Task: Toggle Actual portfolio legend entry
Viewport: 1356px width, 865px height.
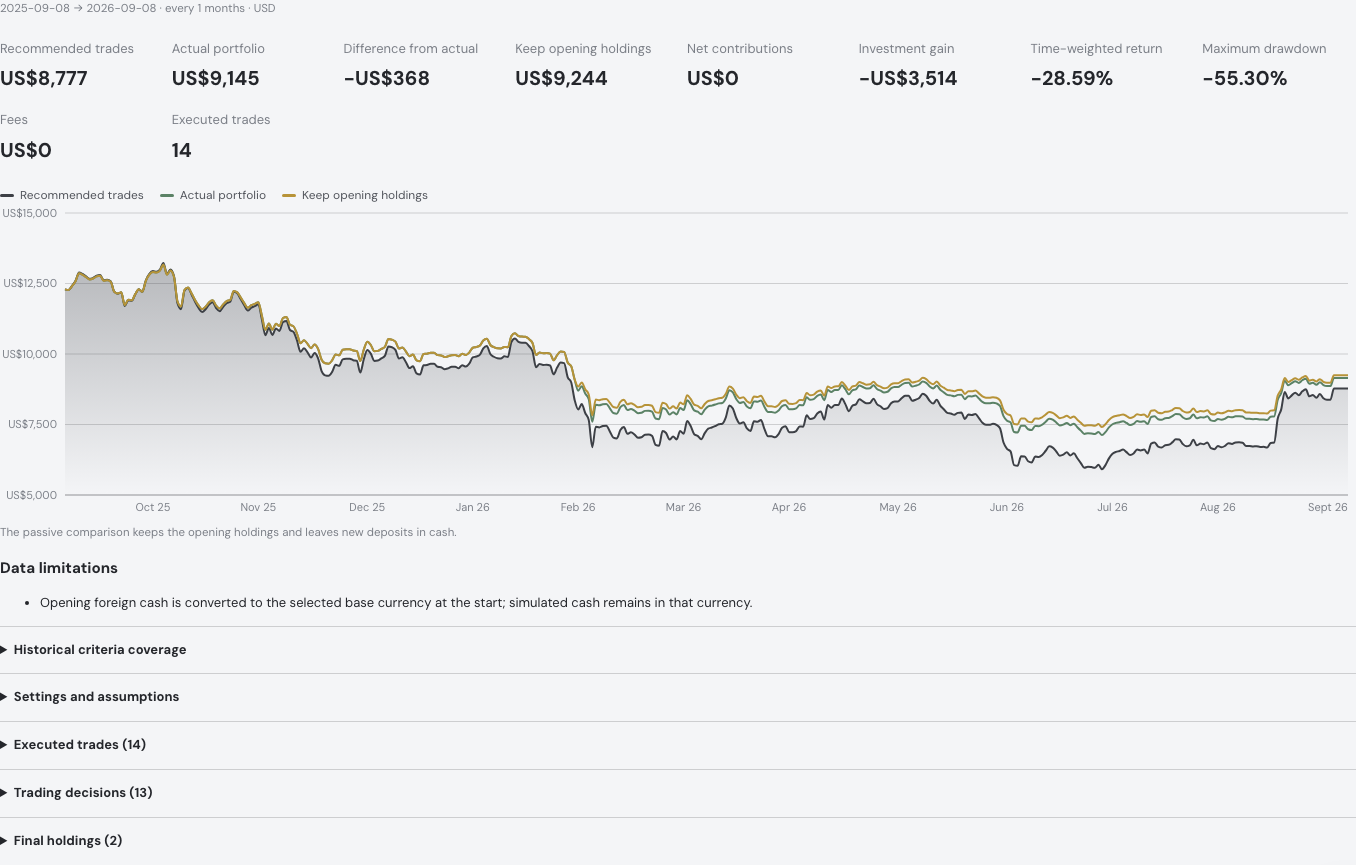Action: tap(213, 195)
